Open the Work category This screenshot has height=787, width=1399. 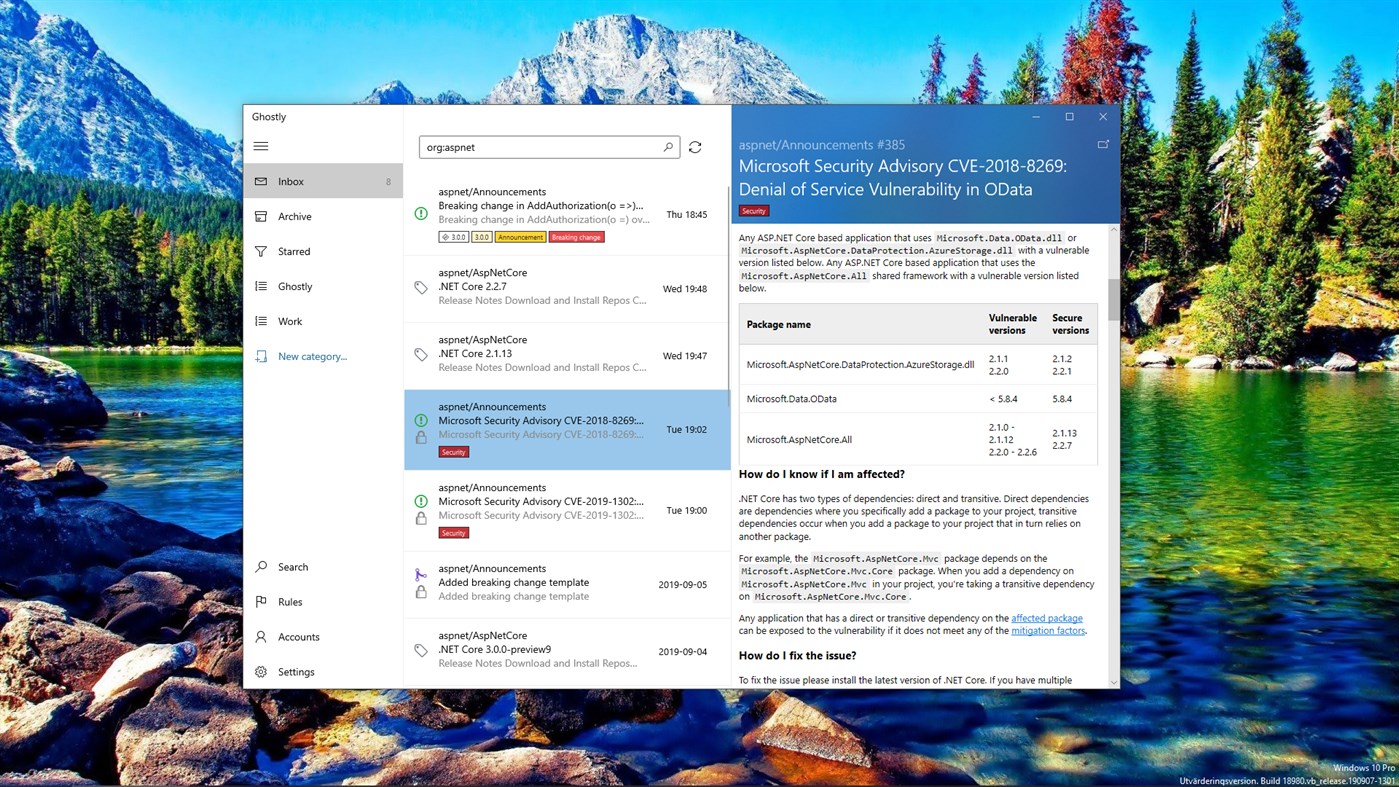pos(323,321)
